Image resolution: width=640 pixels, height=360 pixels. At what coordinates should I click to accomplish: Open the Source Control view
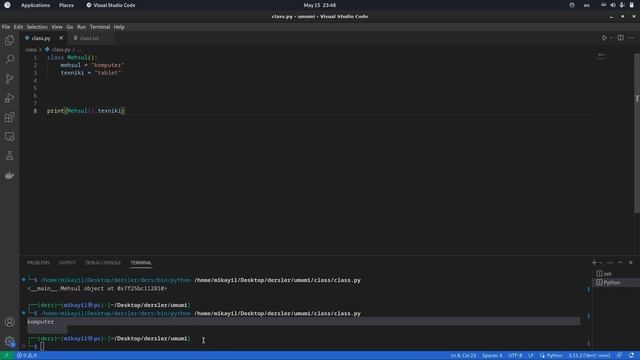pyautogui.click(x=9, y=78)
